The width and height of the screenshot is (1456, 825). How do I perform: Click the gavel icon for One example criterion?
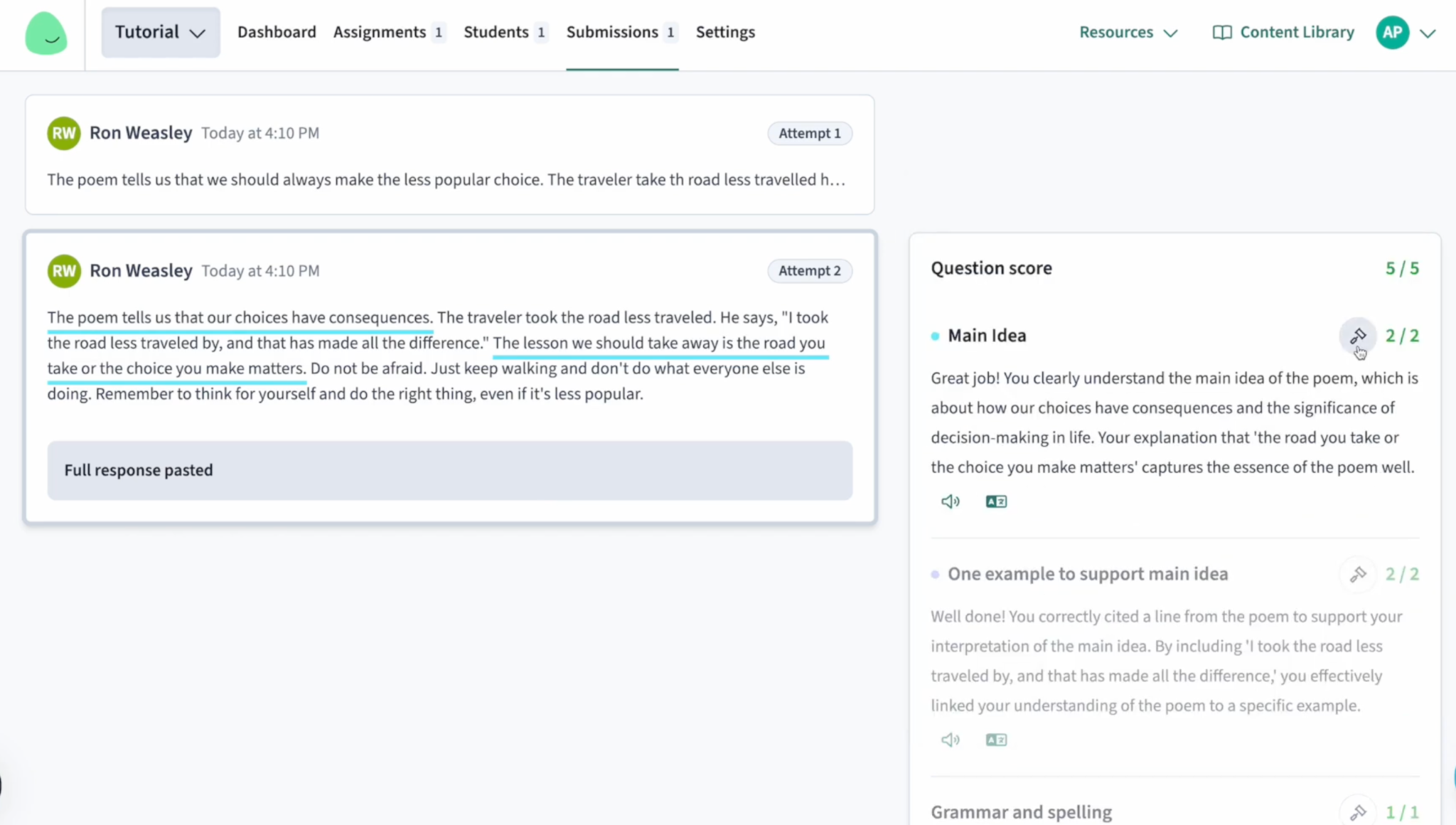tap(1358, 574)
